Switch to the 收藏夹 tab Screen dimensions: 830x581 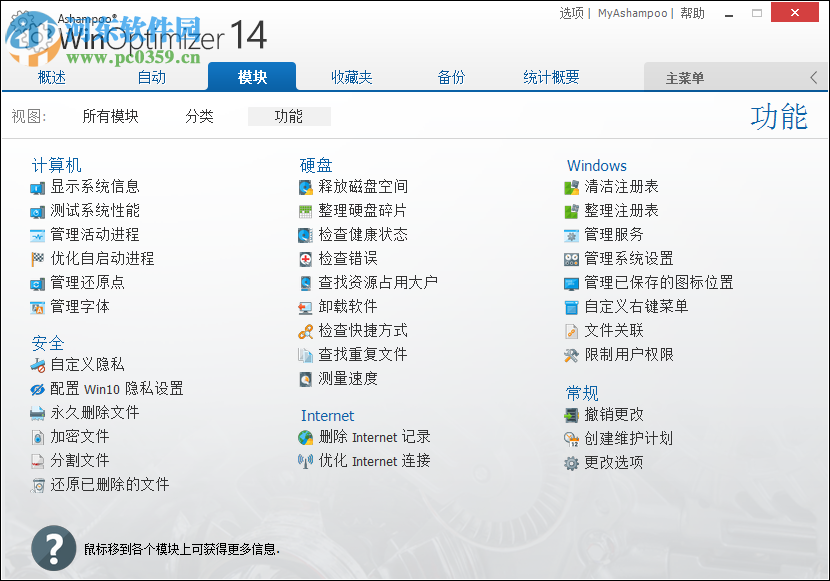click(x=352, y=76)
